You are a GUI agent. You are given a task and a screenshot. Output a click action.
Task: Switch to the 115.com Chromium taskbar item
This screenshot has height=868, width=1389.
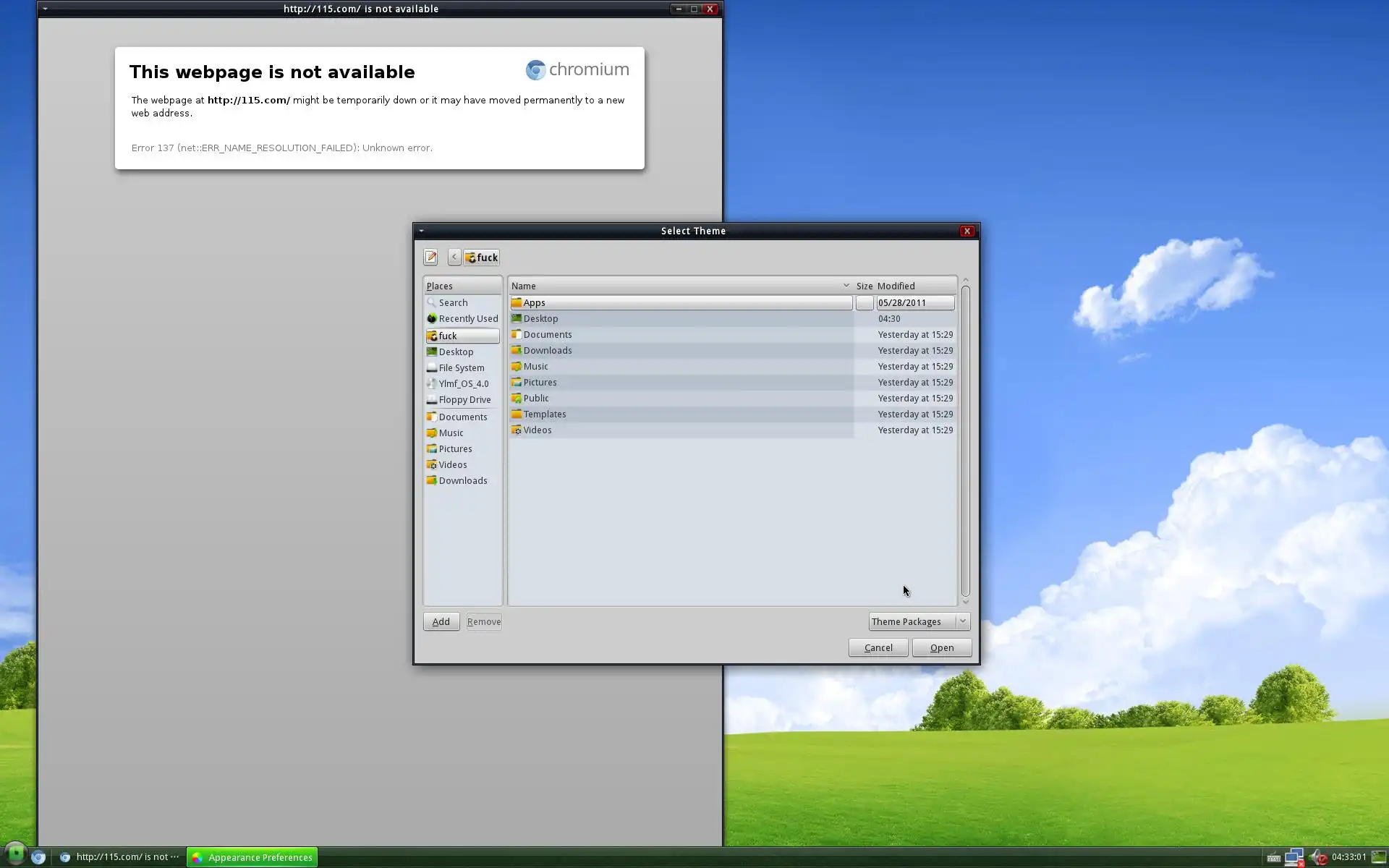119,857
